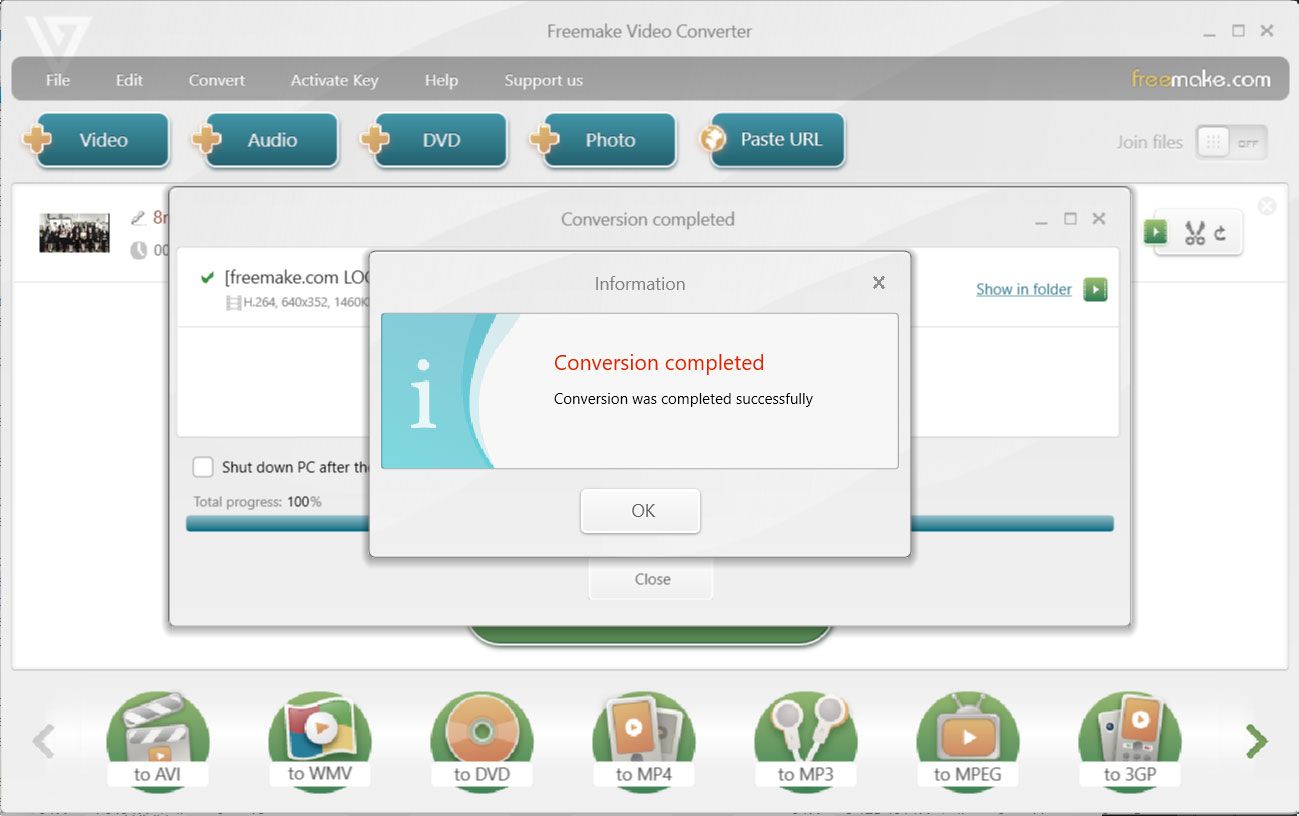Select the to MP4 format icon
Image resolution: width=1299 pixels, height=816 pixels.
click(x=644, y=740)
